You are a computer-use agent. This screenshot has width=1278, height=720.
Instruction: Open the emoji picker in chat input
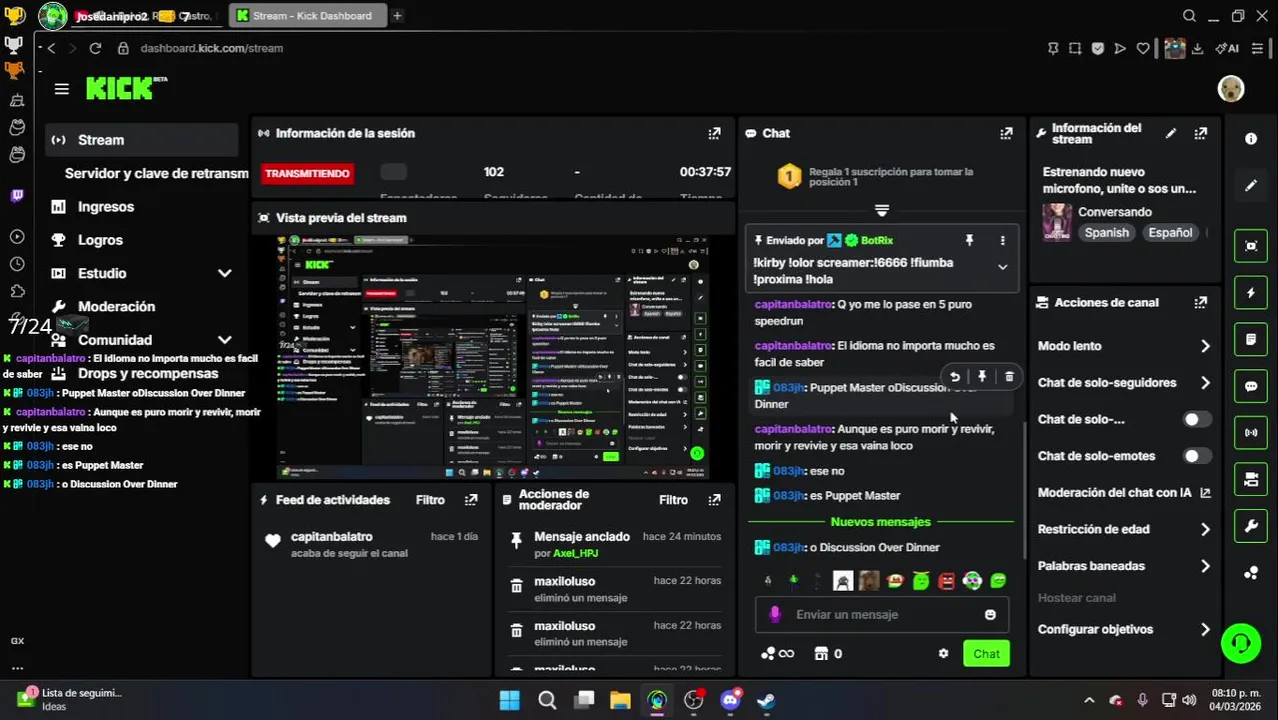[x=990, y=615]
